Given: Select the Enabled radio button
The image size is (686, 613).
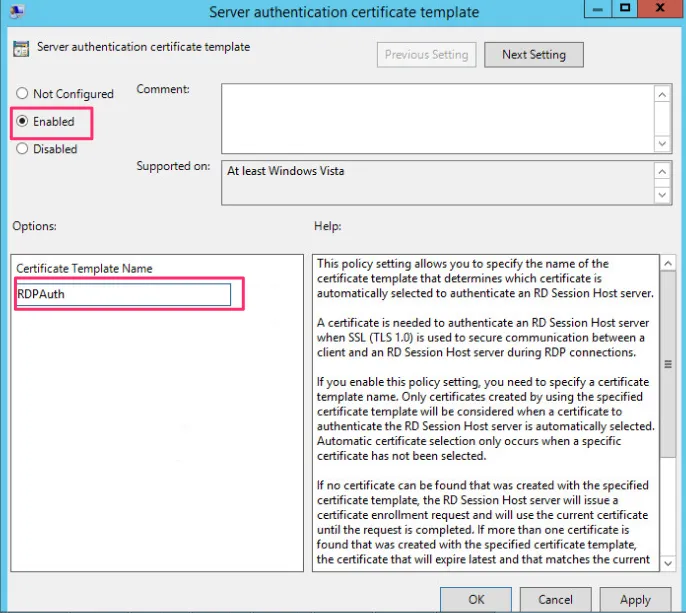Looking at the screenshot, I should coord(22,122).
